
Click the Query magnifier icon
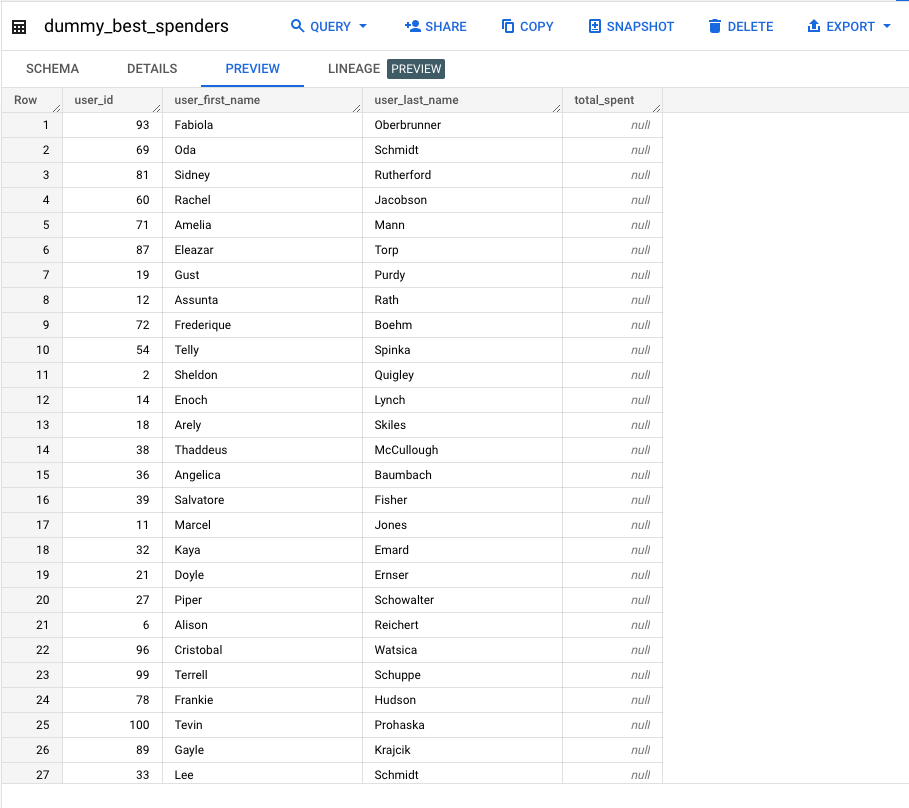click(x=297, y=26)
